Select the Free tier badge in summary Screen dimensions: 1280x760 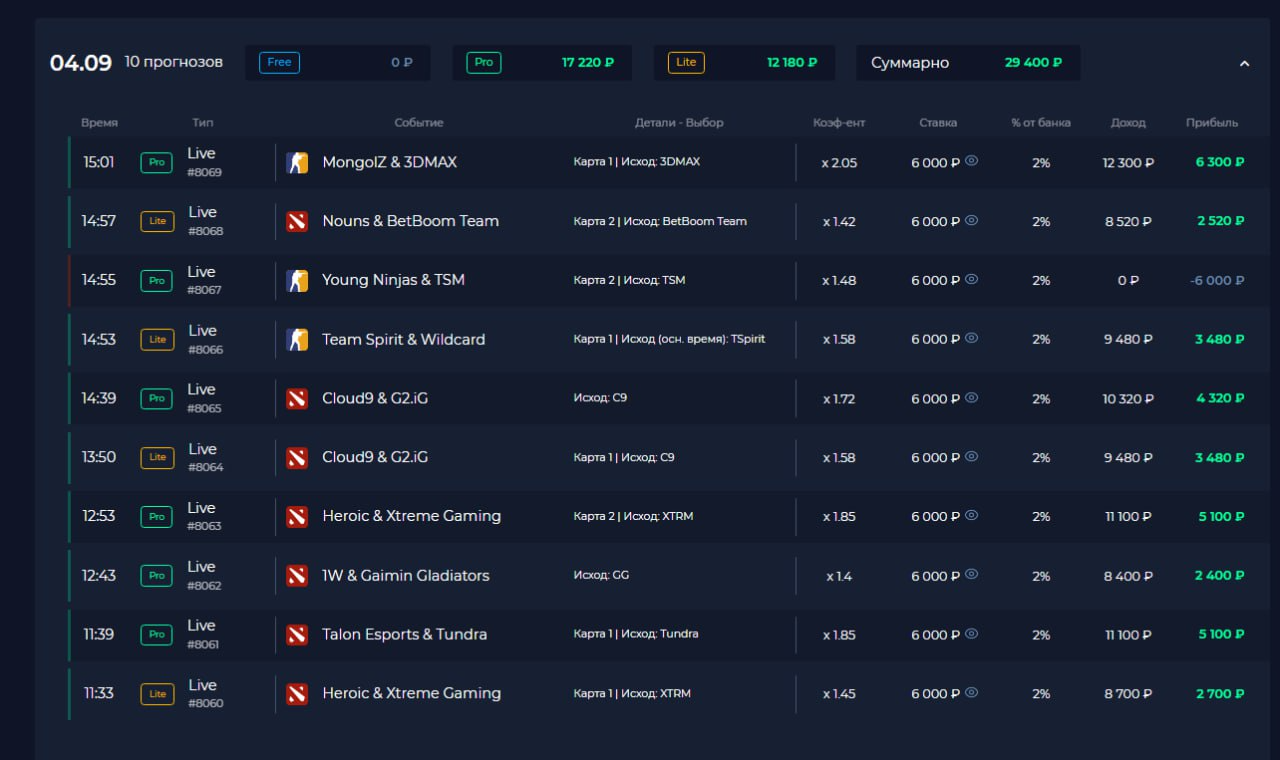point(279,62)
